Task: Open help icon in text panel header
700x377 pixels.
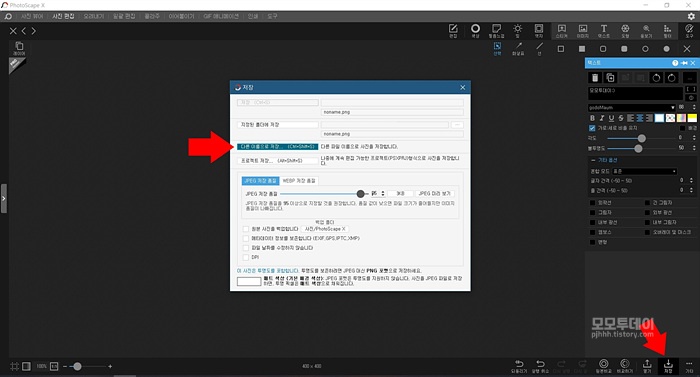Action: pyautogui.click(x=675, y=63)
